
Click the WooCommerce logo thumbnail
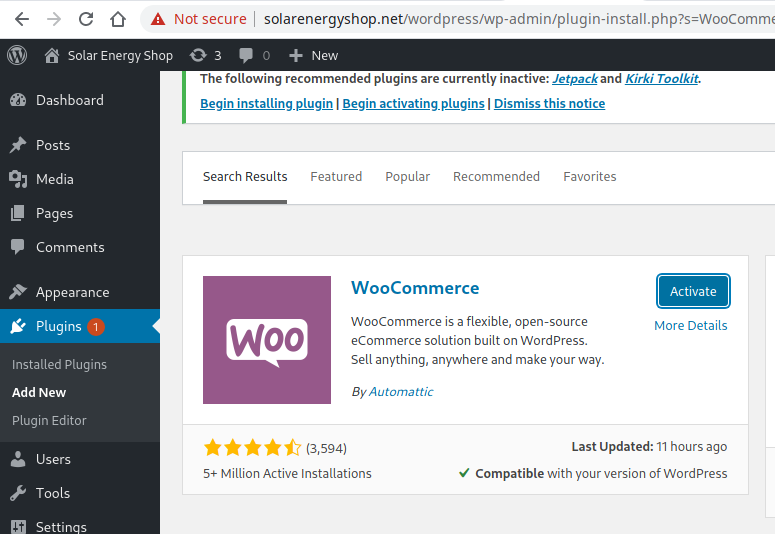pos(267,340)
